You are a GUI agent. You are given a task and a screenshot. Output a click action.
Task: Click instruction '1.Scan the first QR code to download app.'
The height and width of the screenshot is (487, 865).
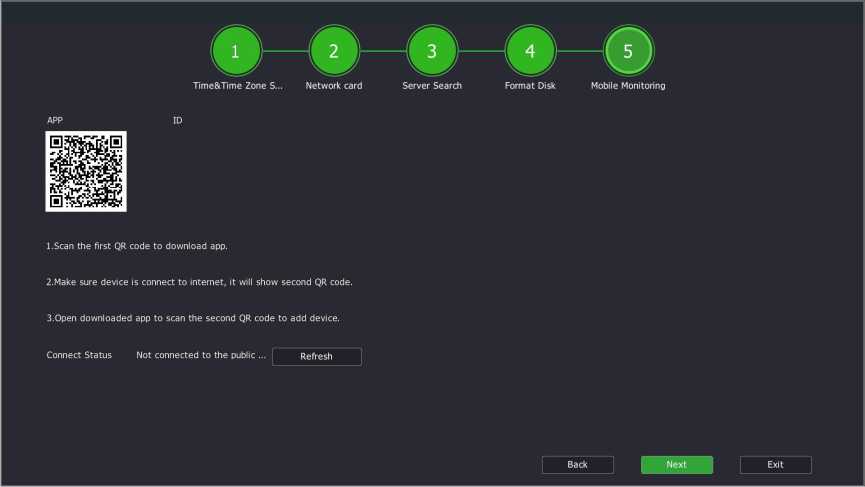pos(137,246)
